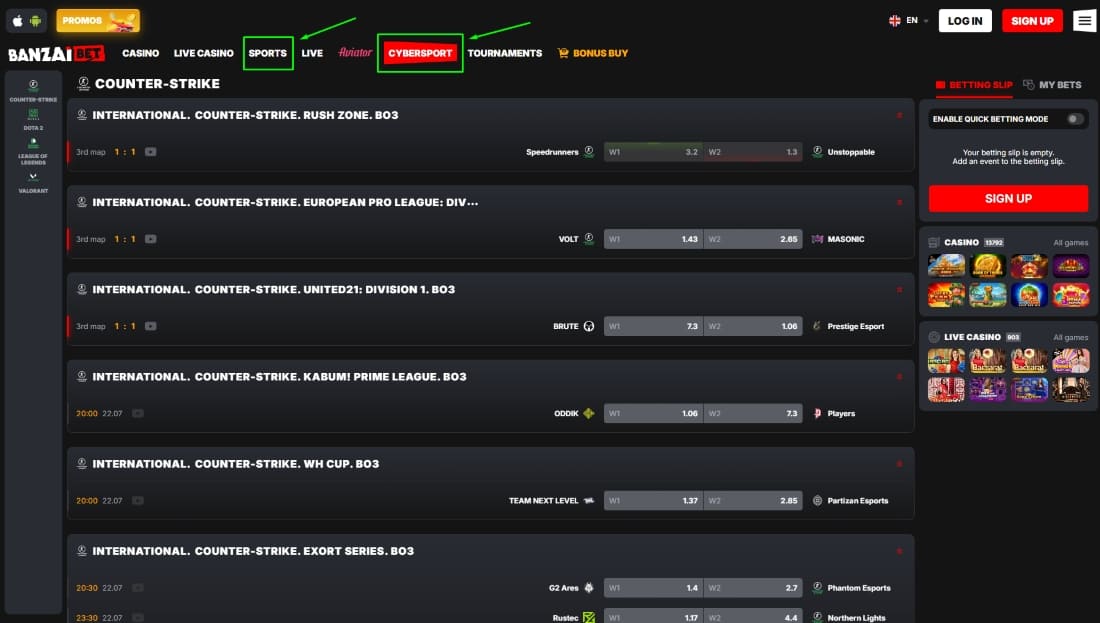Open WH Cup BO3 league header

236,464
